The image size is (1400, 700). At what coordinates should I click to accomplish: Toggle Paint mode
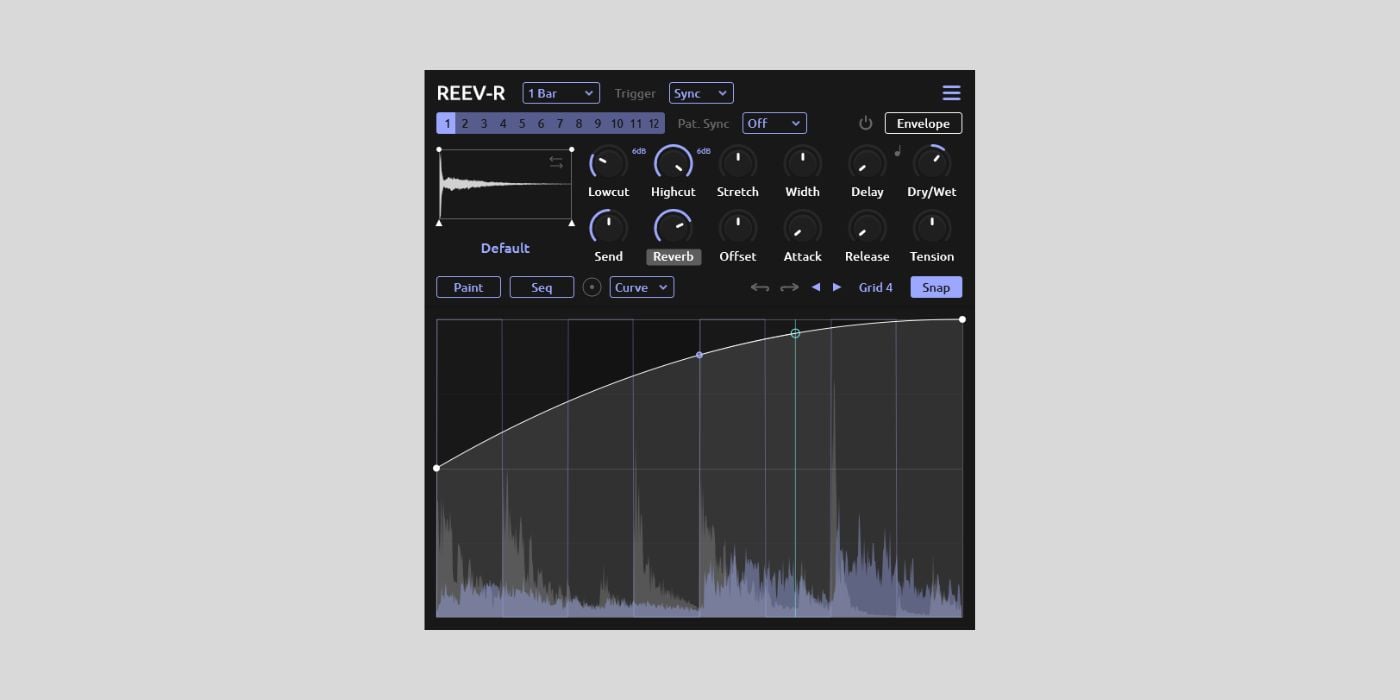tap(468, 287)
